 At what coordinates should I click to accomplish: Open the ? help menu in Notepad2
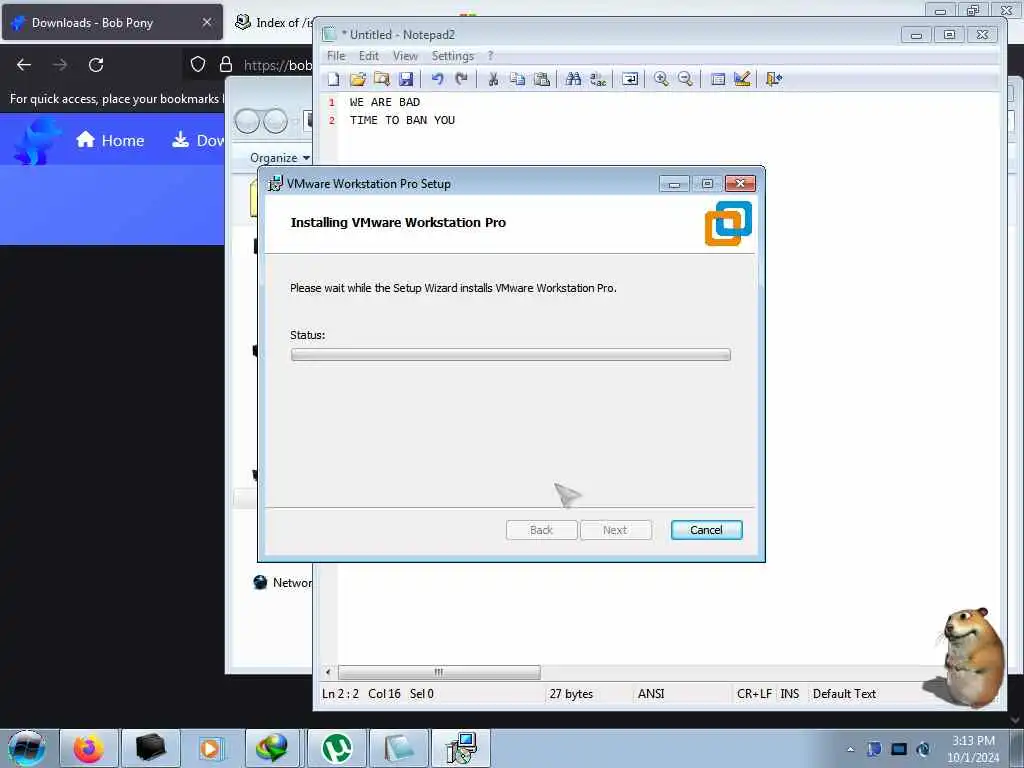coord(490,56)
